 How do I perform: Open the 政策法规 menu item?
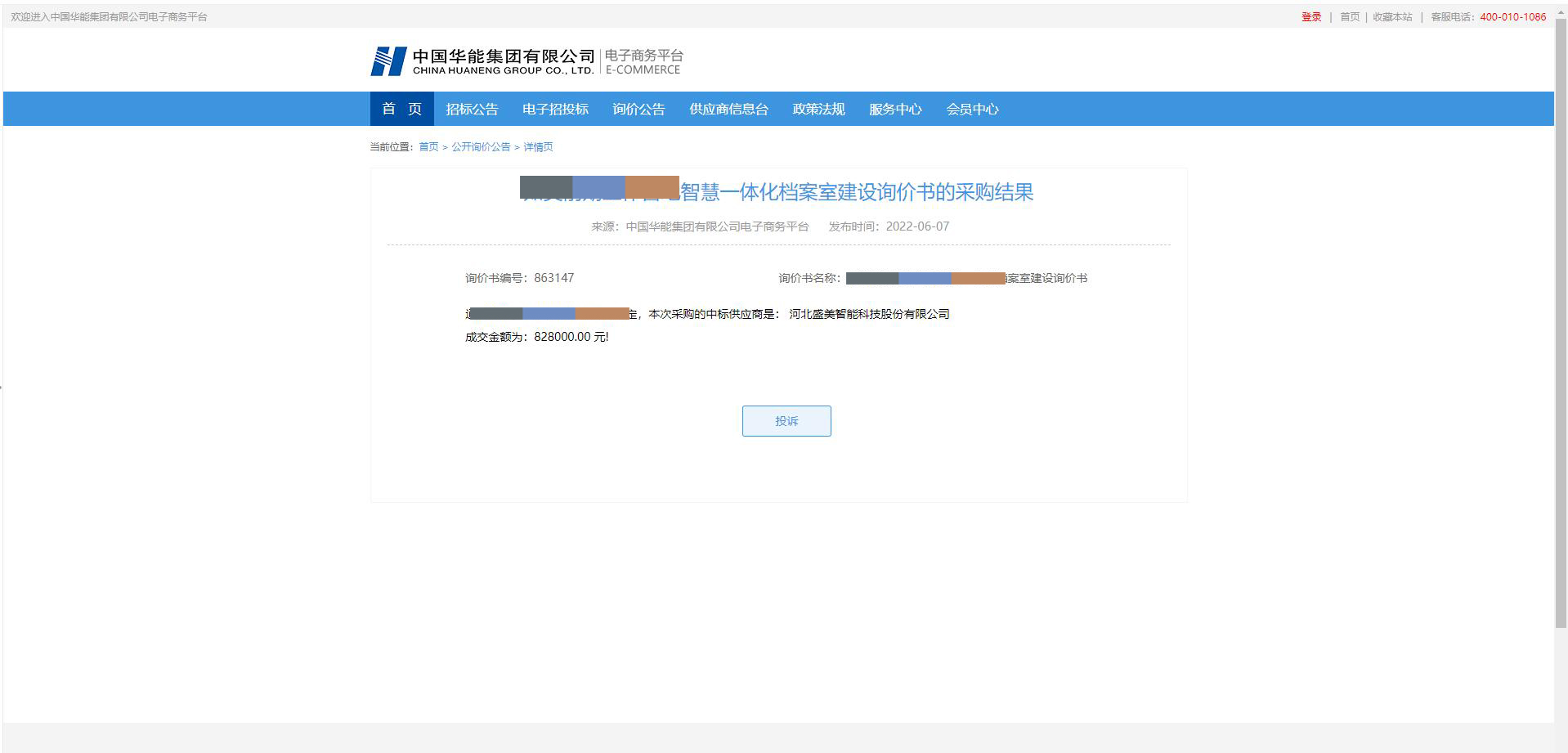[818, 109]
